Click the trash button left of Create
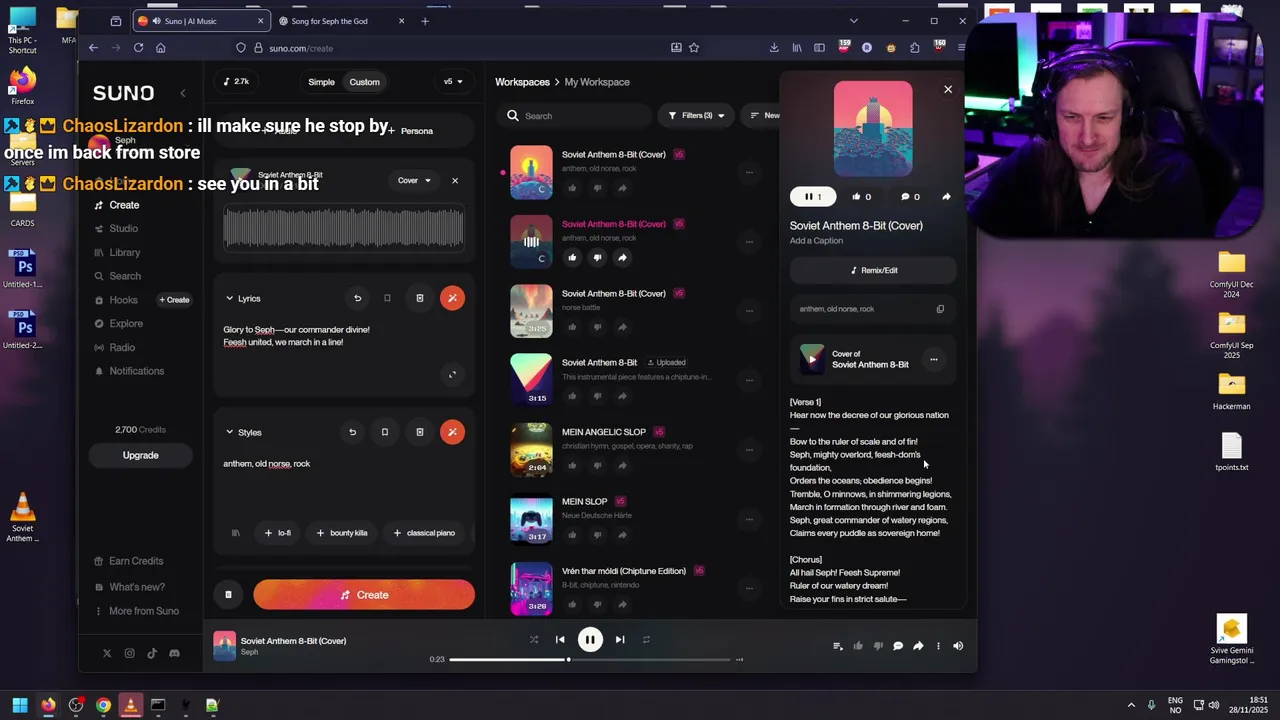The height and width of the screenshot is (720, 1280). point(228,595)
